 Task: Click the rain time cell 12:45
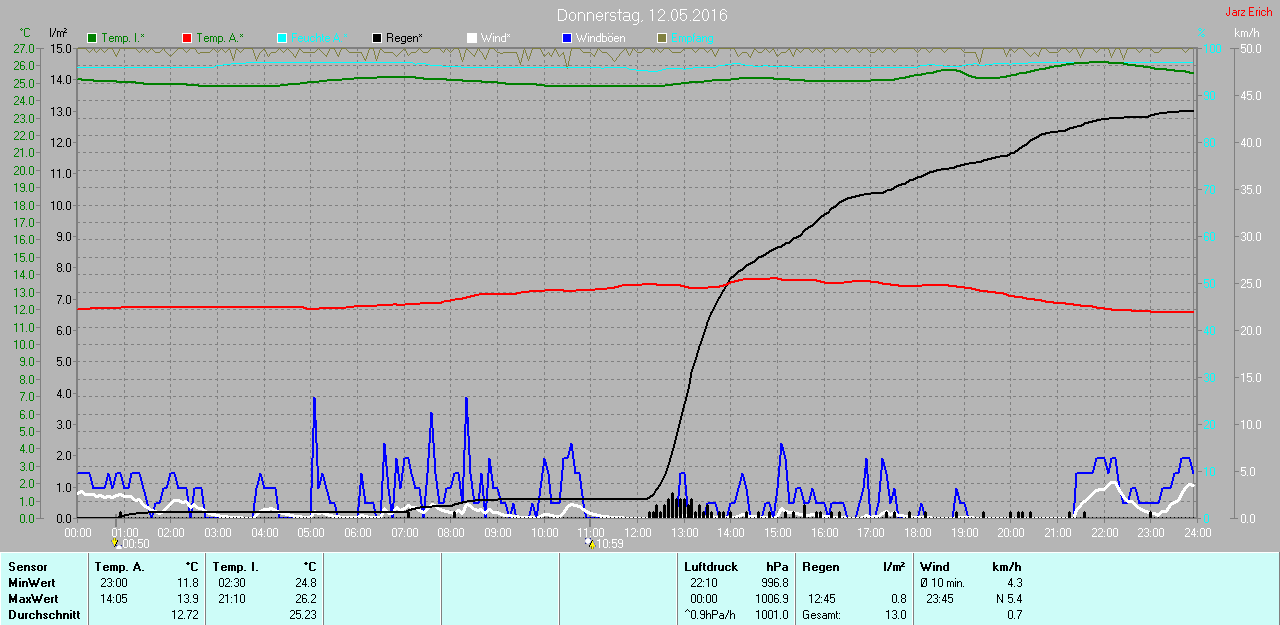823,598
